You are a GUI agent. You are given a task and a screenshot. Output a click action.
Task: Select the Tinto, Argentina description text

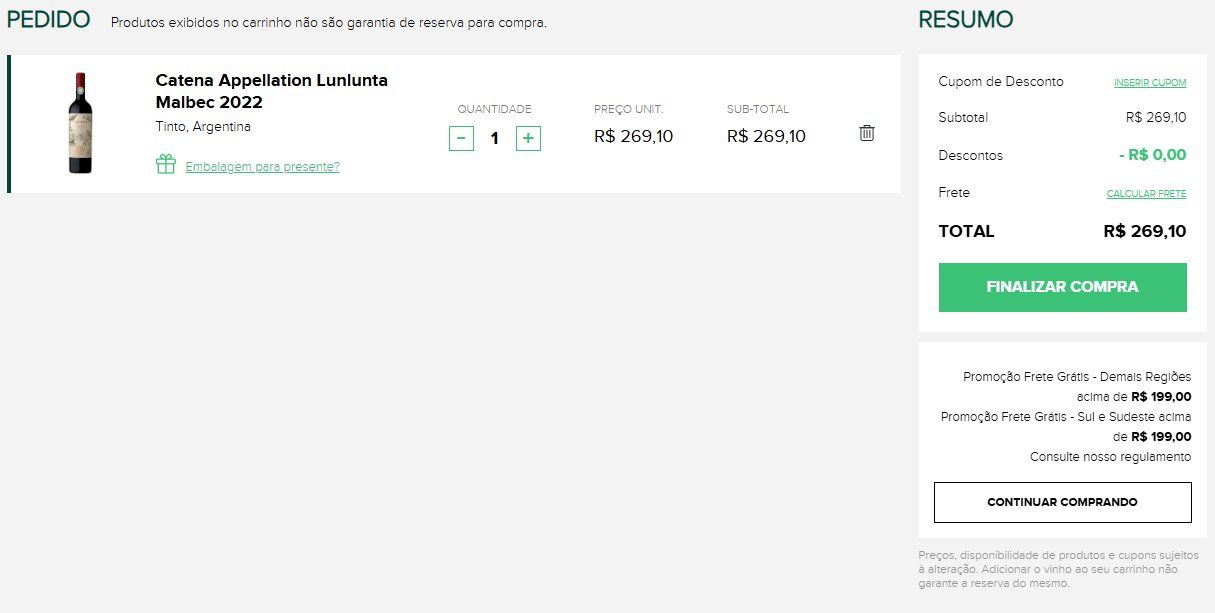pyautogui.click(x=203, y=127)
